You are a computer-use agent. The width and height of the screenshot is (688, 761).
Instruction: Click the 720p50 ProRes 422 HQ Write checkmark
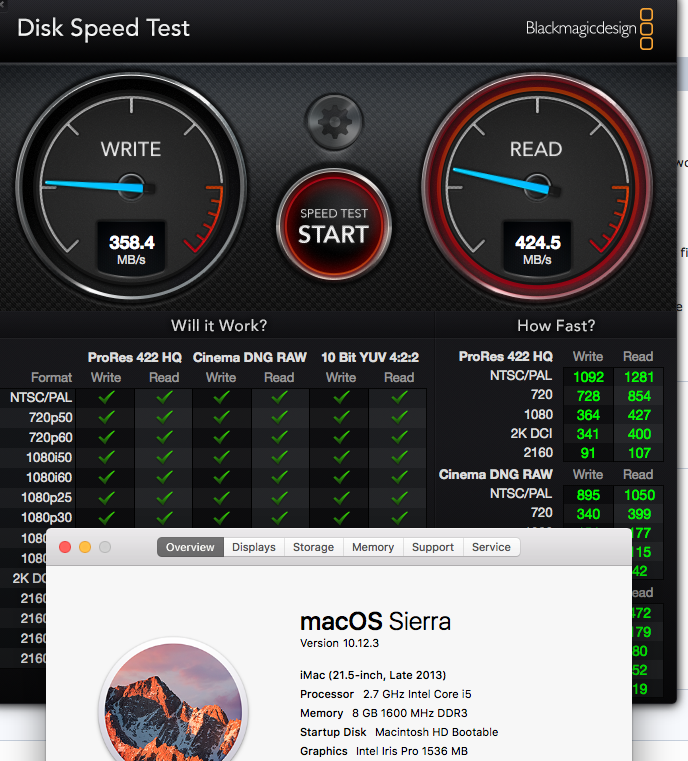point(106,417)
